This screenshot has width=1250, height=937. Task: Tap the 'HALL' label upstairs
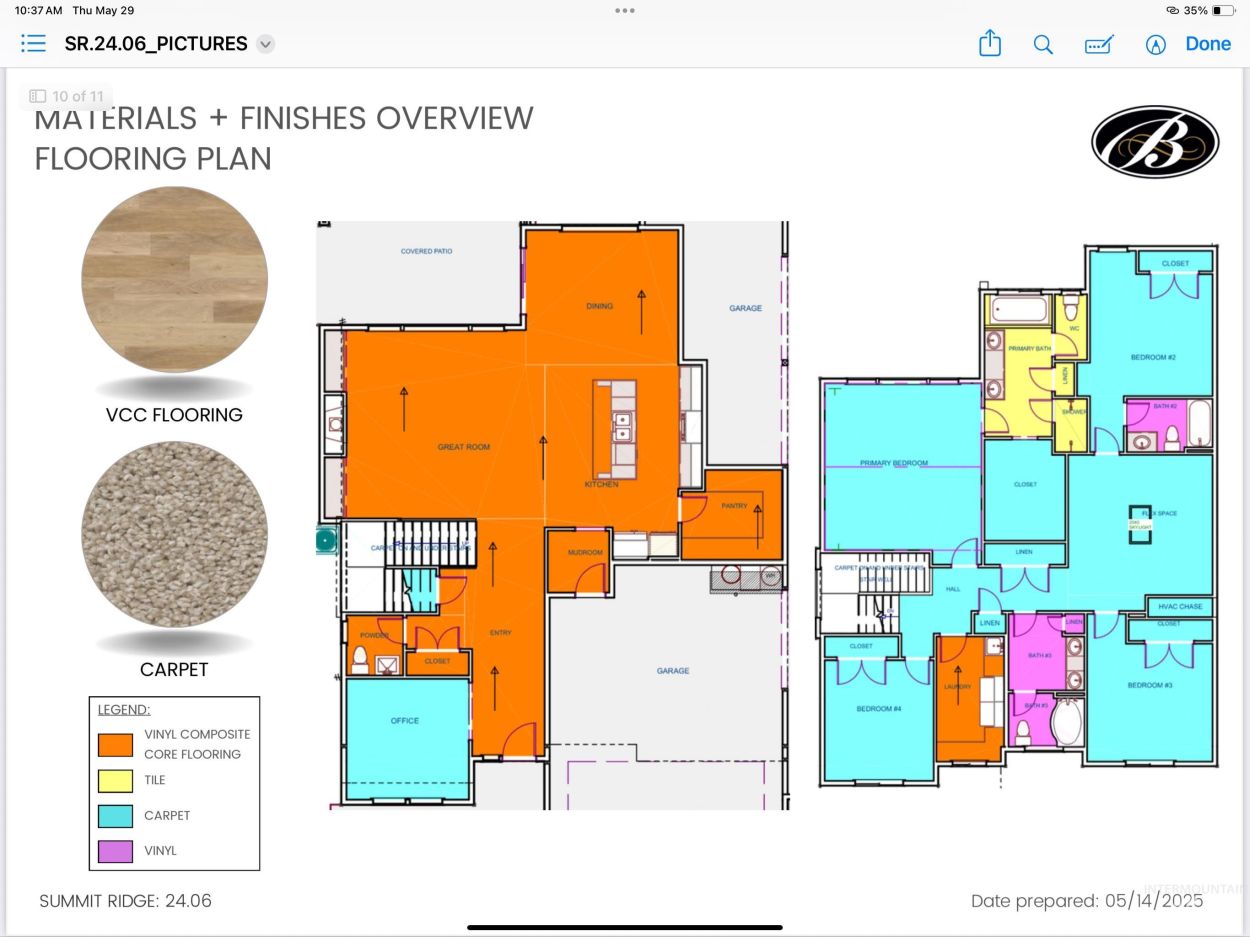click(x=953, y=589)
